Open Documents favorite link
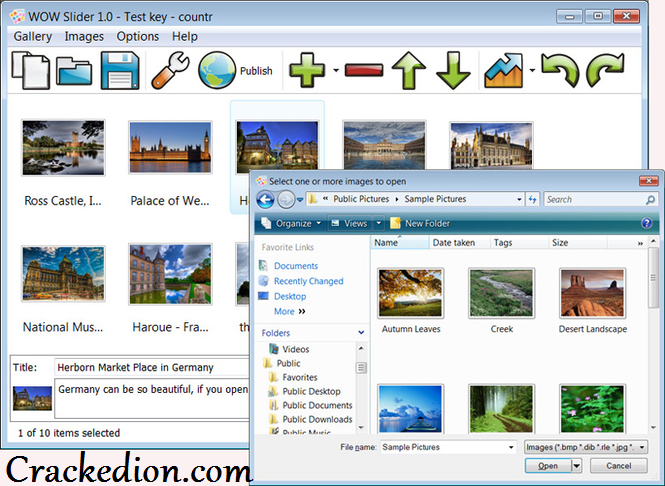This screenshot has height=486, width=665. point(296,266)
